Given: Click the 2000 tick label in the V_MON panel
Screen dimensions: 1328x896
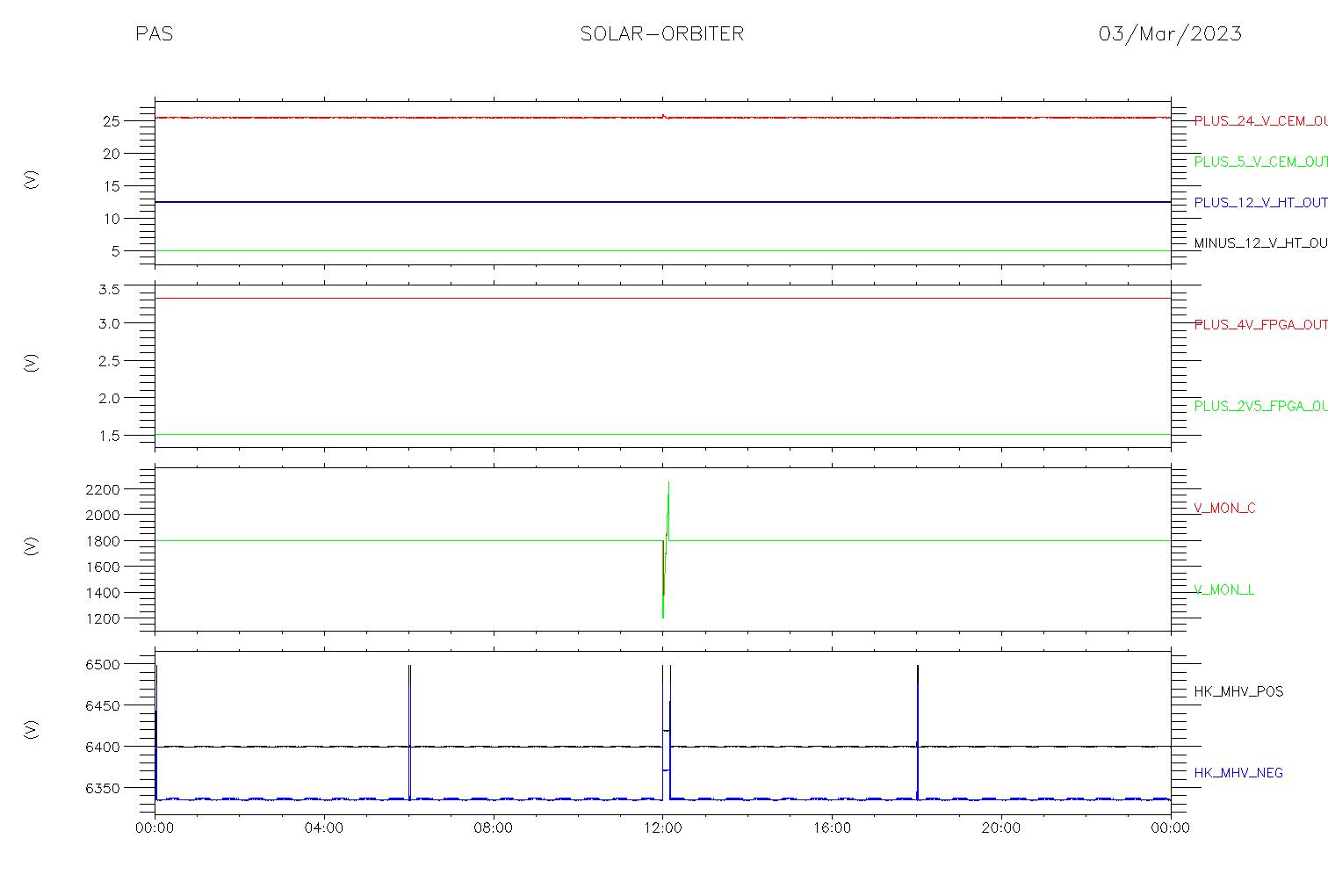Looking at the screenshot, I should tap(102, 515).
